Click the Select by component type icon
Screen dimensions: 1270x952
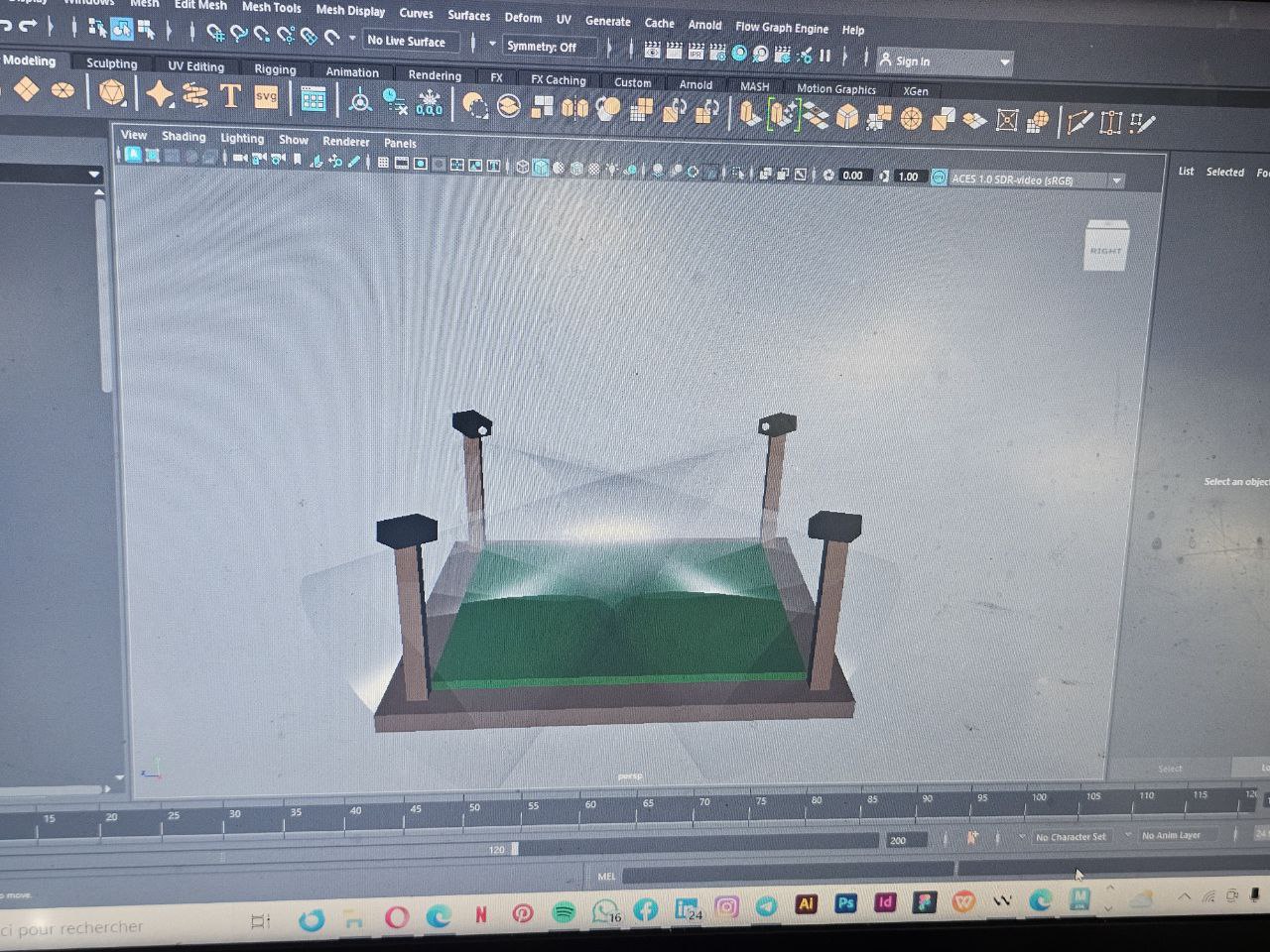[x=146, y=30]
